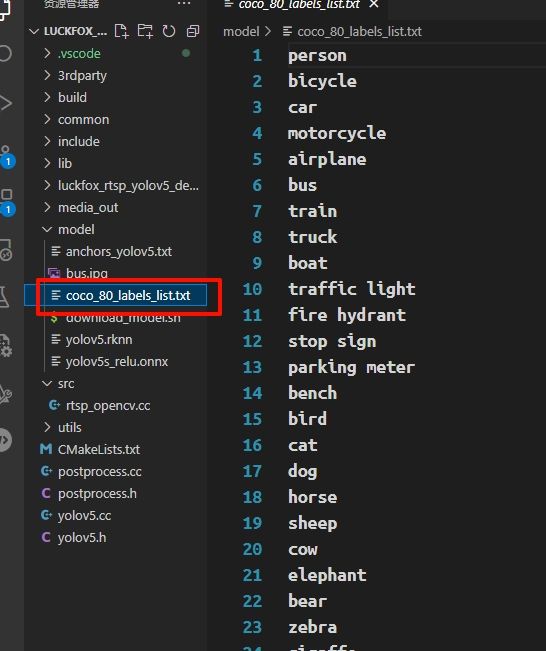Close the coco_80_labels_list.txt tab
546x651 pixels.
click(x=374, y=4)
